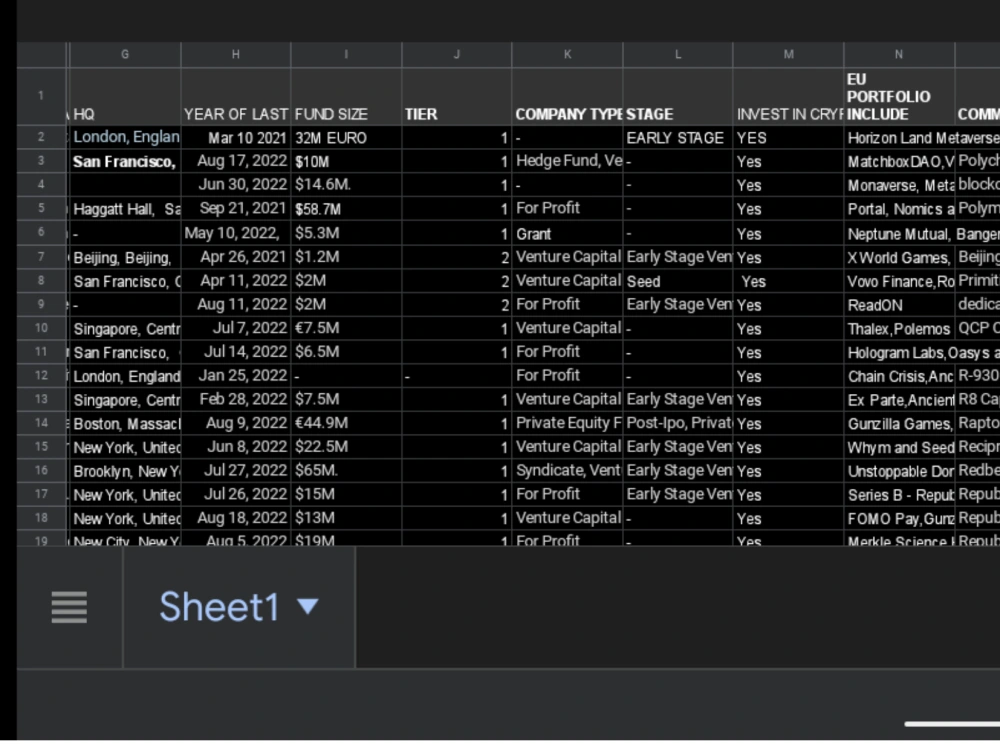Screen dimensions: 1000x750
Task: Select the Jun 30, 2022 date cell
Action: (x=235, y=185)
